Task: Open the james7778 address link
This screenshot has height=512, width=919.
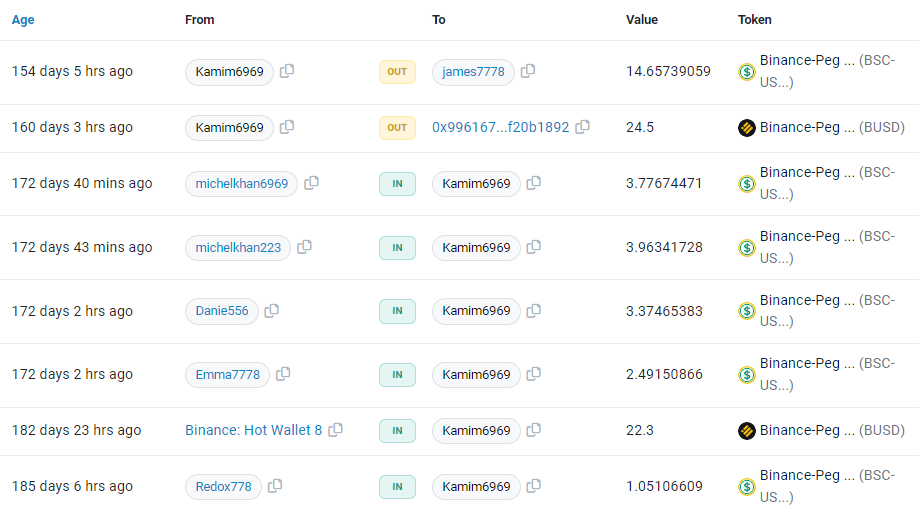Action: [473, 71]
